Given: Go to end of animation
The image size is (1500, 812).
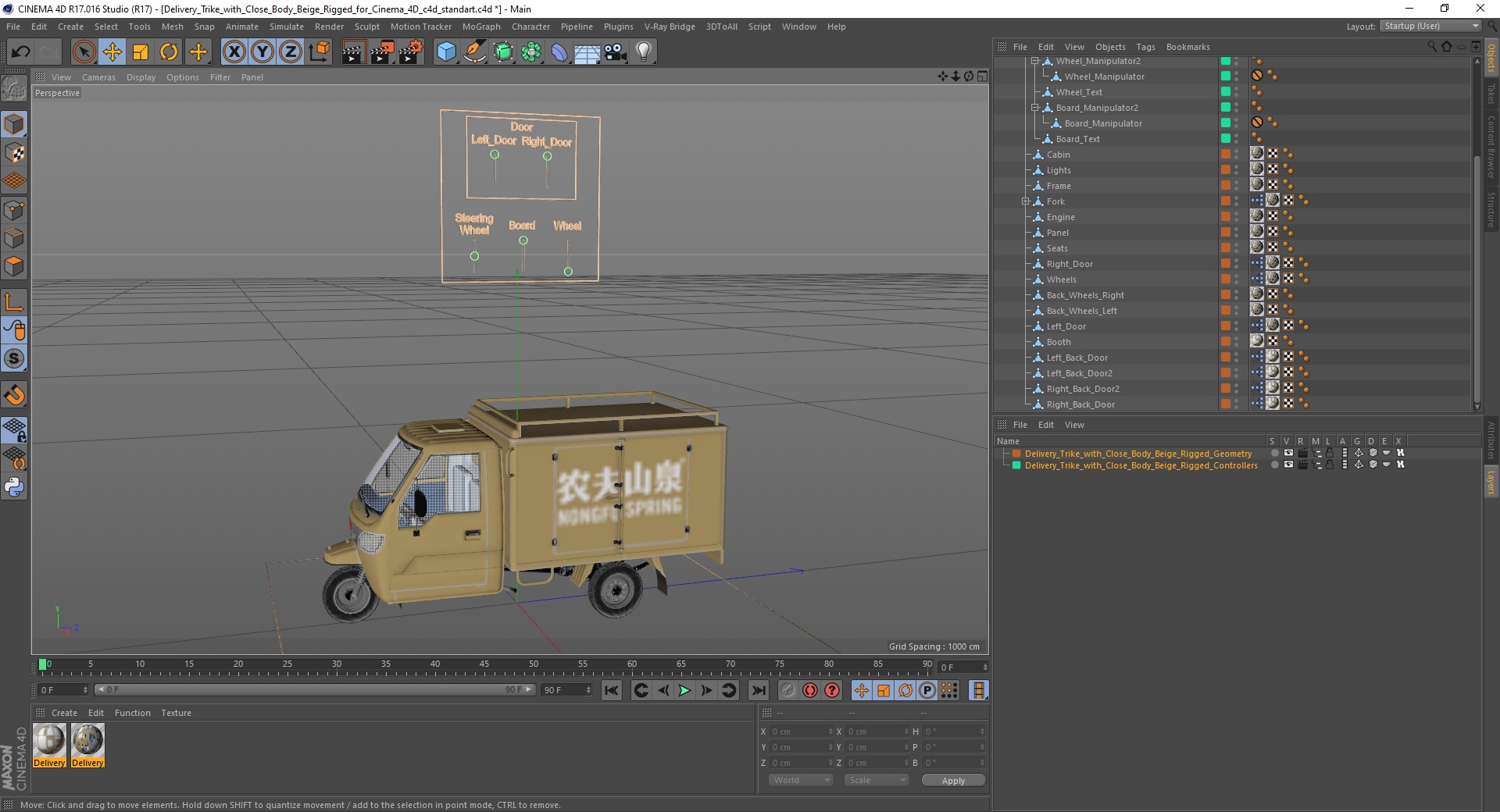Looking at the screenshot, I should tap(758, 690).
